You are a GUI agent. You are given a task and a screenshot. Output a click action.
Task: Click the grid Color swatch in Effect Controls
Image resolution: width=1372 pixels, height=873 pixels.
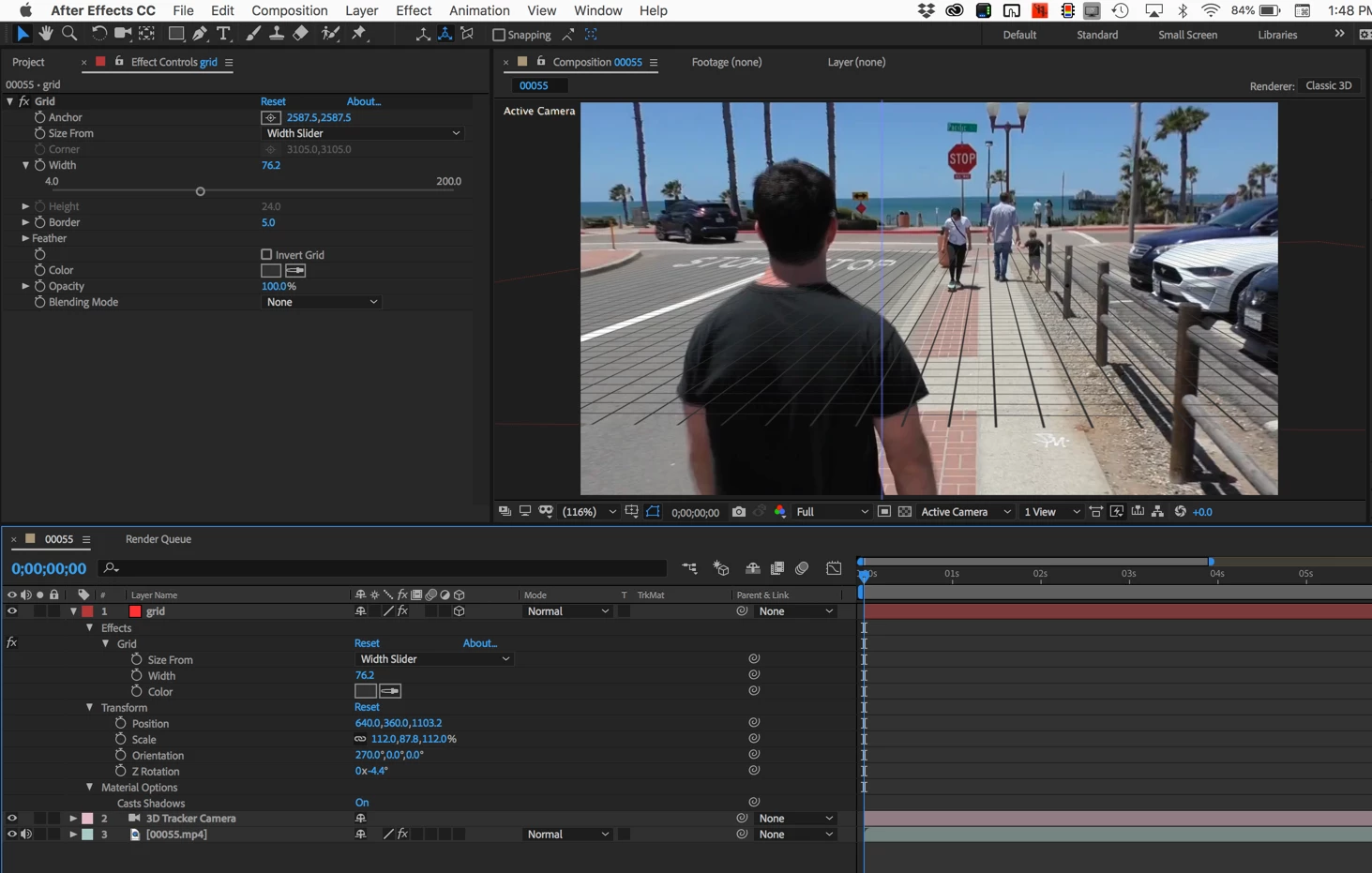pyautogui.click(x=271, y=270)
